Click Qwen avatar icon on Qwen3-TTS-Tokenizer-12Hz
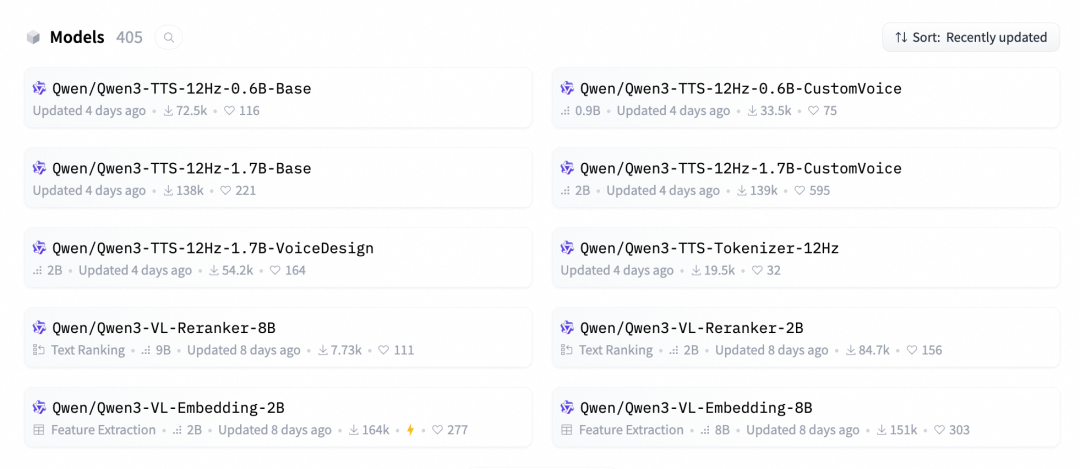 tap(568, 248)
